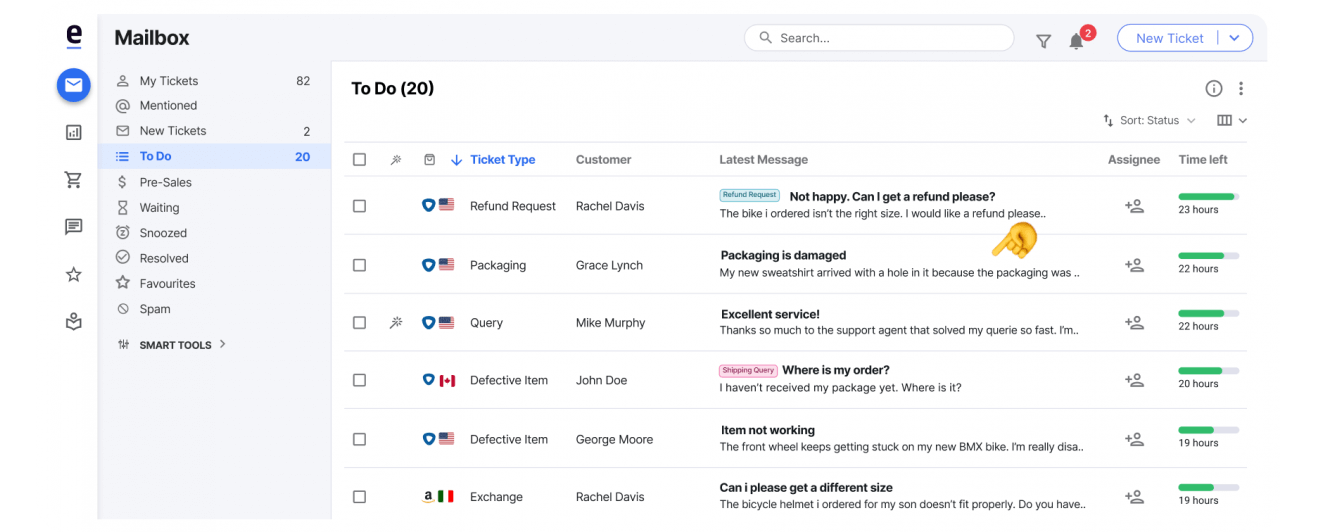The image size is (1317, 532).
Task: Expand the New Ticket dropdown arrow
Action: click(1235, 38)
